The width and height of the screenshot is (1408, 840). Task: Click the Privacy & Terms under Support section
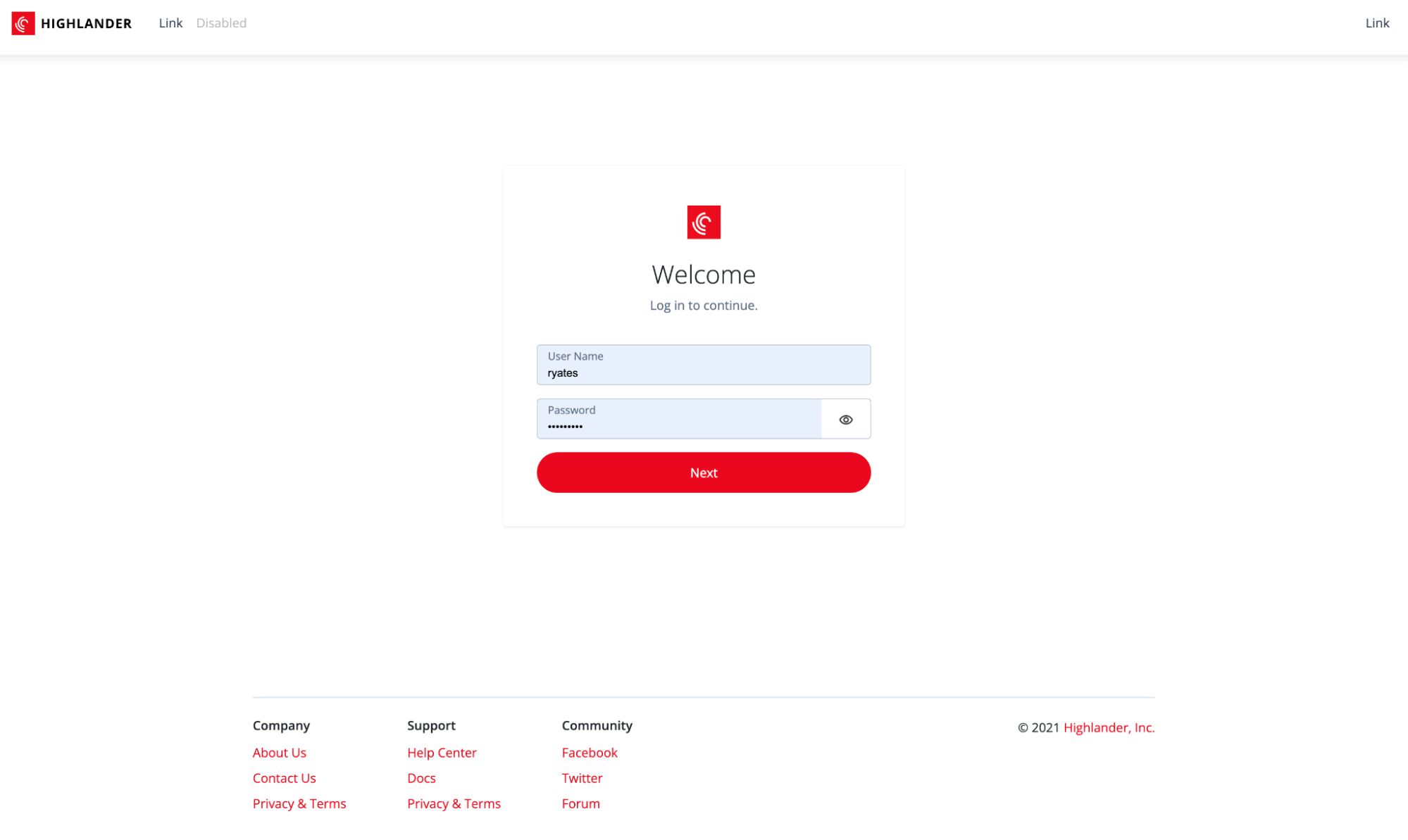(x=454, y=803)
